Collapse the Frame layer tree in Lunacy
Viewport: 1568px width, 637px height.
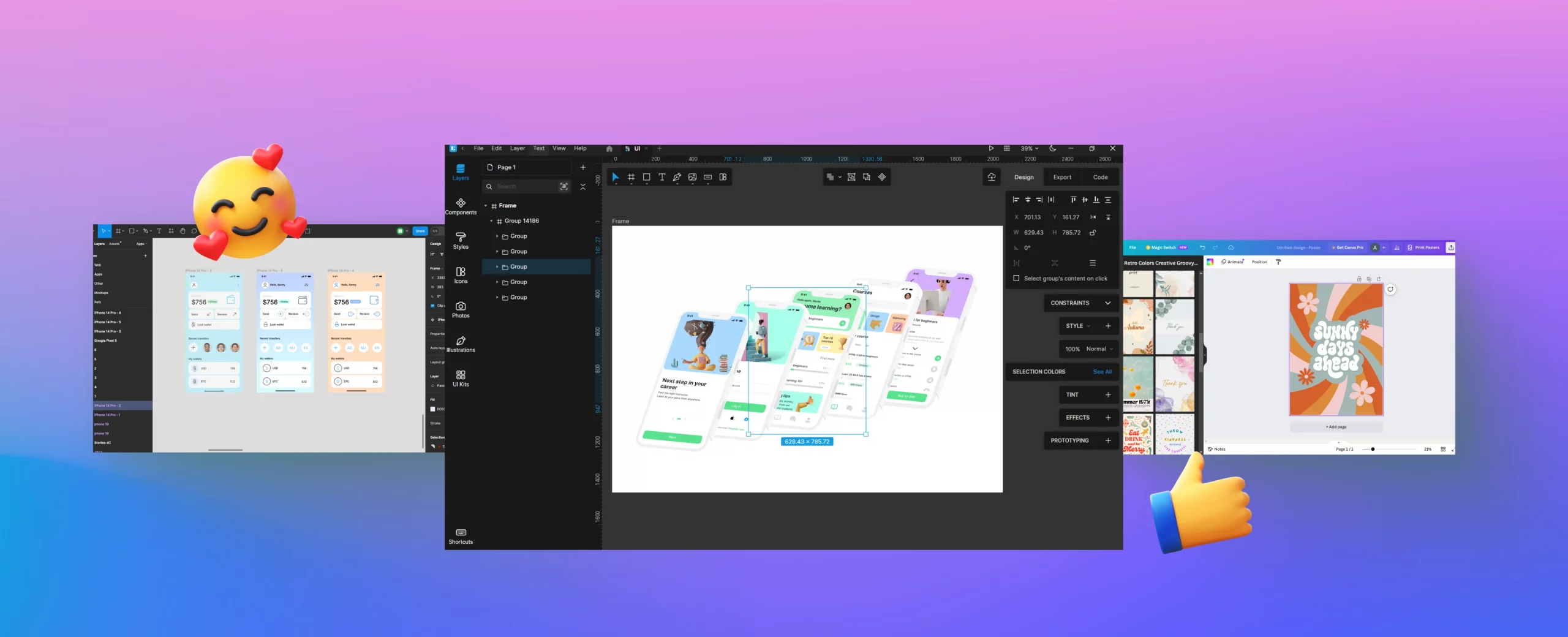[x=486, y=206]
